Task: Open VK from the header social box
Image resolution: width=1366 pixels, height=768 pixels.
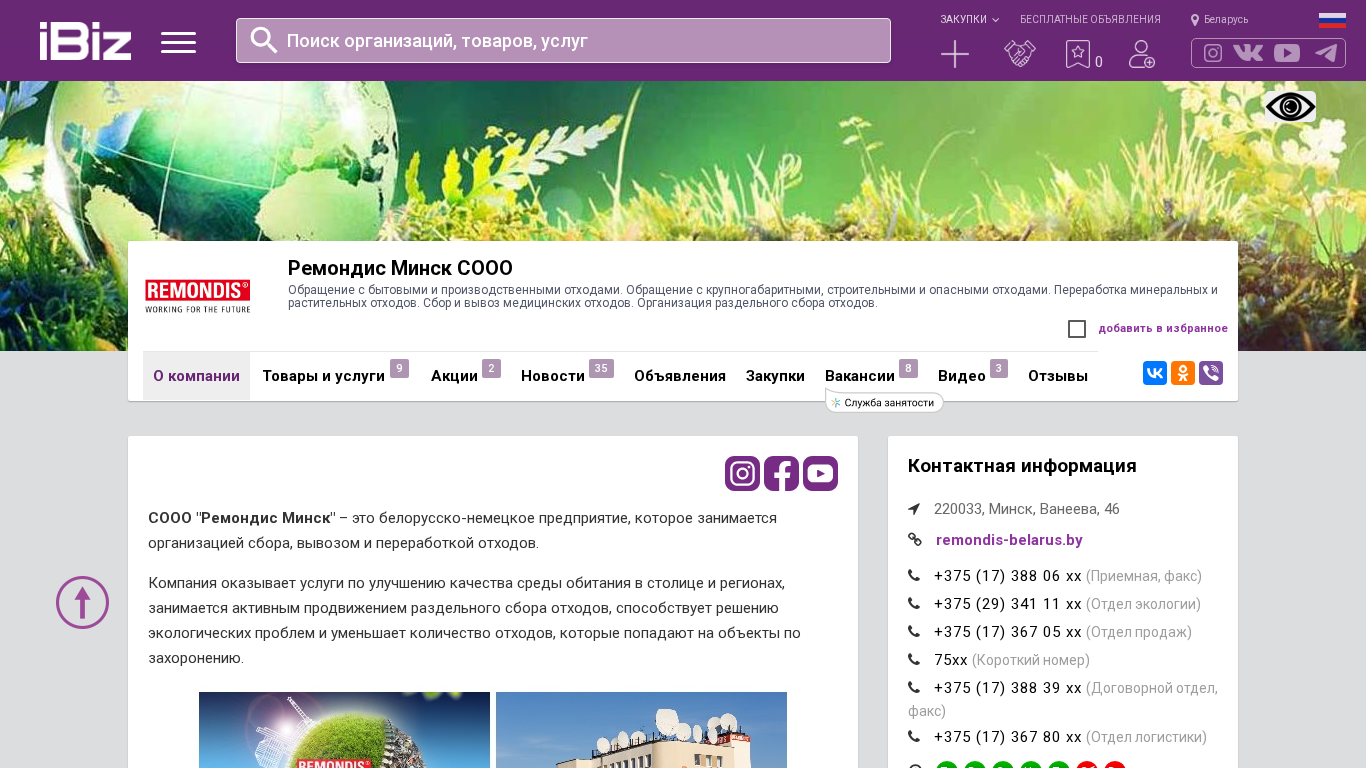Action: click(x=1248, y=53)
